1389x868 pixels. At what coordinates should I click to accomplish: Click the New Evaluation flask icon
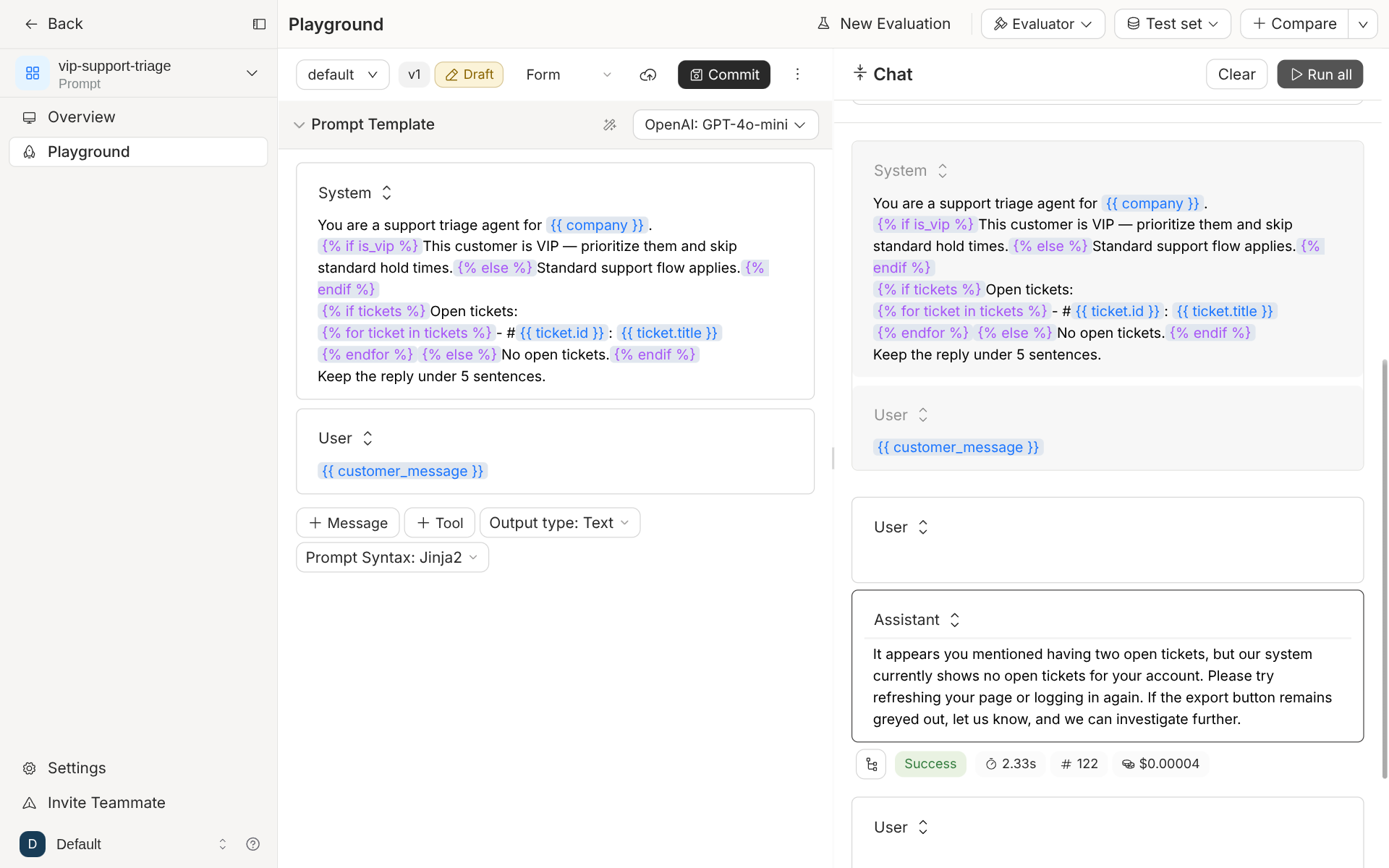pos(823,24)
